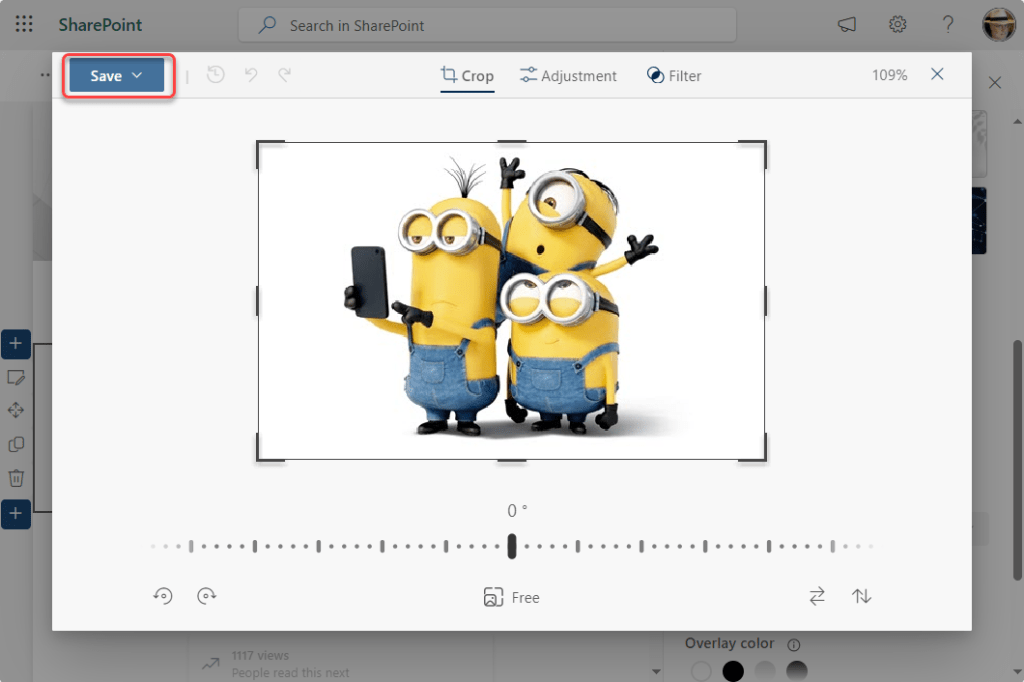This screenshot has height=682, width=1024.
Task: Flip the image vertically
Action: click(x=861, y=596)
